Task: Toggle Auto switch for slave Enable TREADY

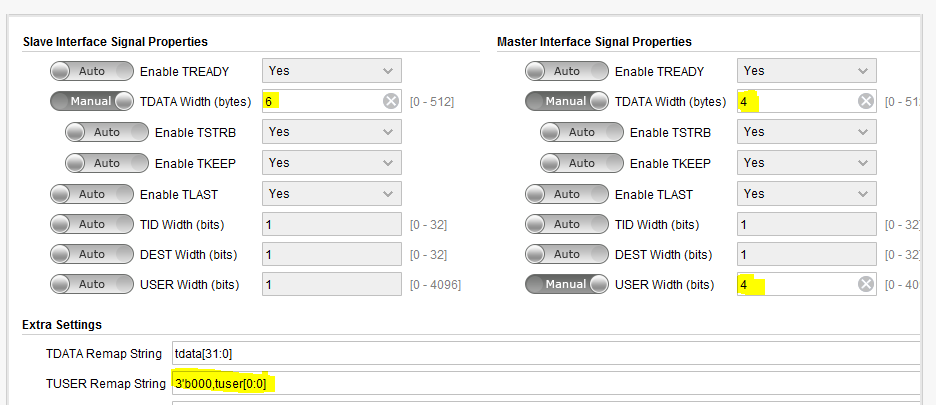Action: point(92,71)
